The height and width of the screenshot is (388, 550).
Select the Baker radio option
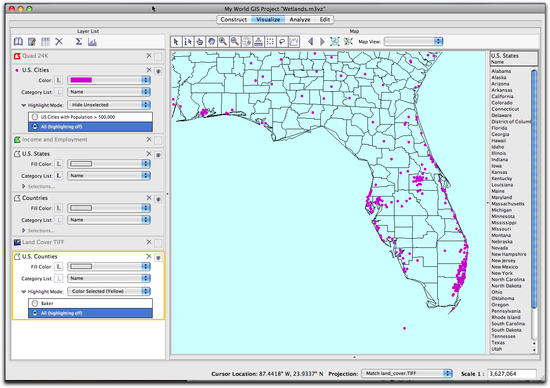[35, 303]
